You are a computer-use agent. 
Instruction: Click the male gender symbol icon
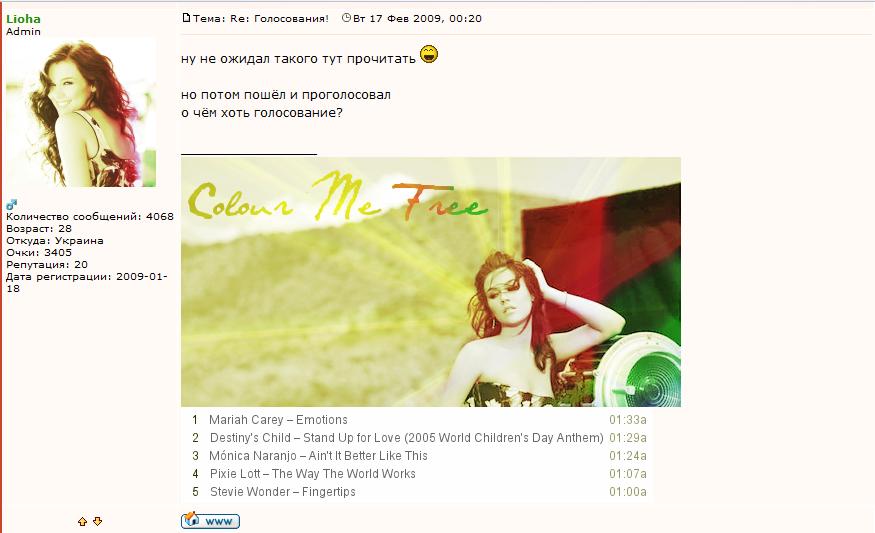pyautogui.click(x=11, y=204)
